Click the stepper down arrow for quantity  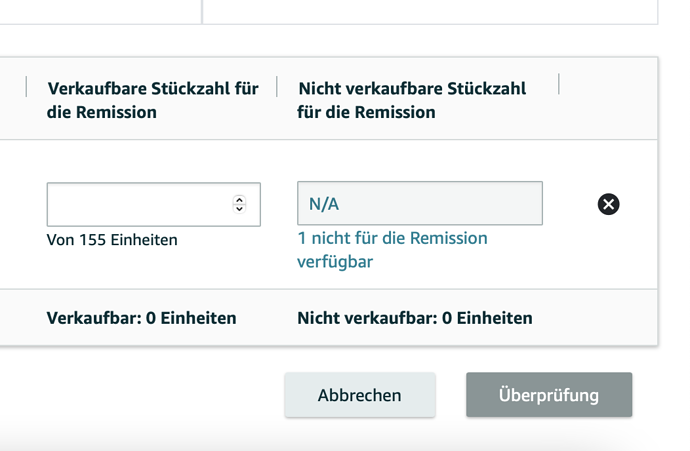[x=239, y=208]
